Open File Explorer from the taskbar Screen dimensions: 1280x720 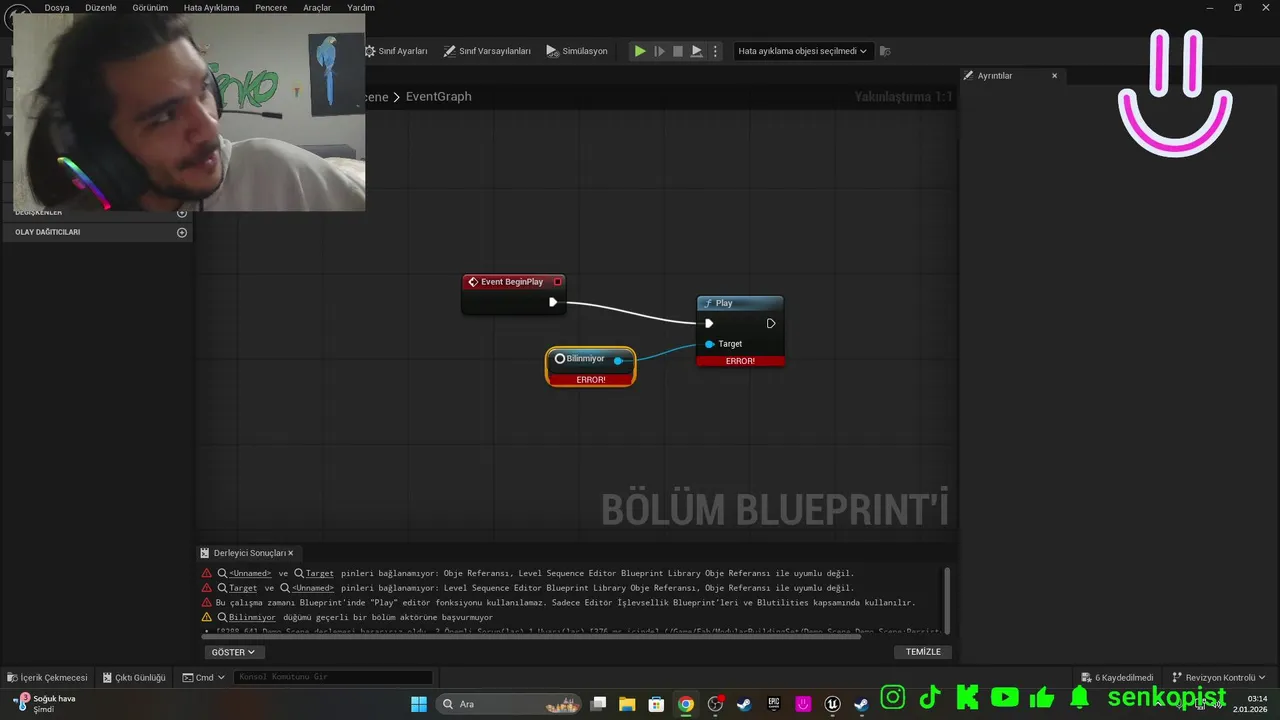tap(627, 704)
